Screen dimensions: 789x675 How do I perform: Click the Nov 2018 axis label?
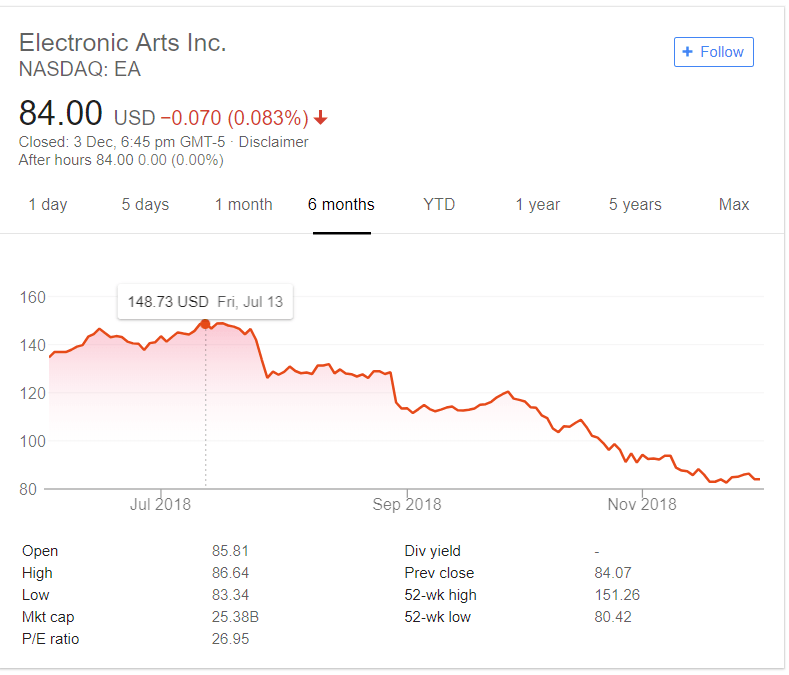pyautogui.click(x=642, y=504)
